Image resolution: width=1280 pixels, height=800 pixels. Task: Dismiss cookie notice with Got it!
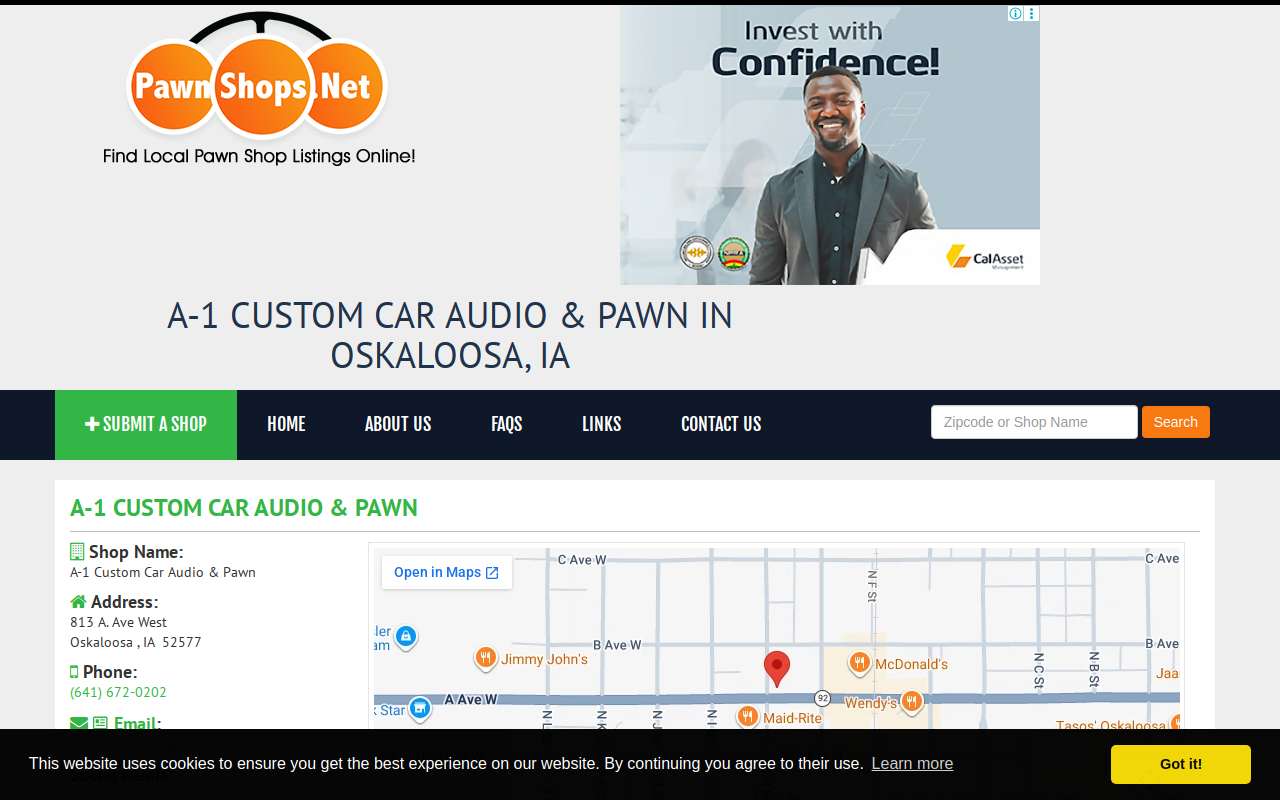pyautogui.click(x=1181, y=764)
